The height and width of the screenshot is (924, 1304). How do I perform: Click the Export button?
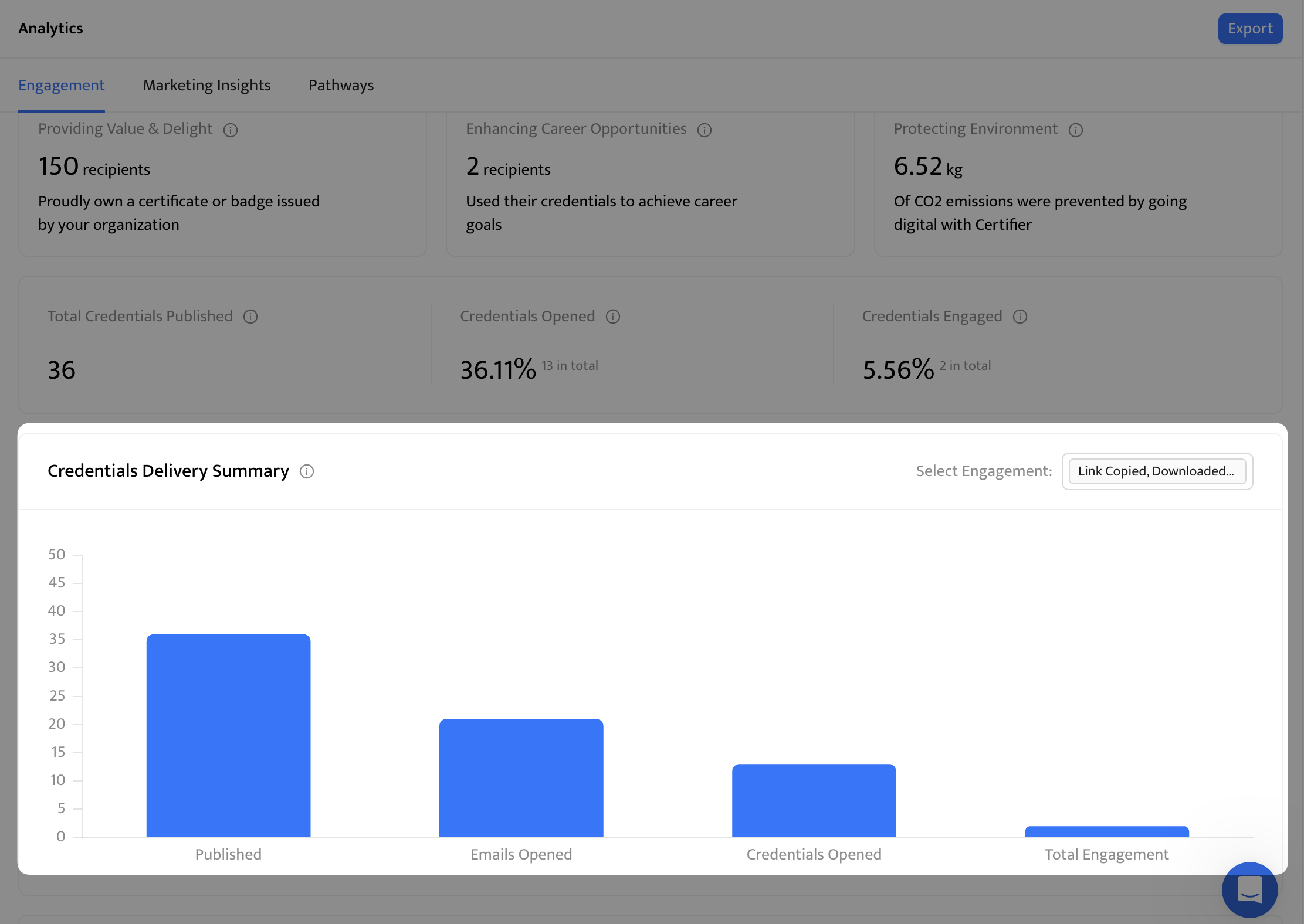(1250, 29)
